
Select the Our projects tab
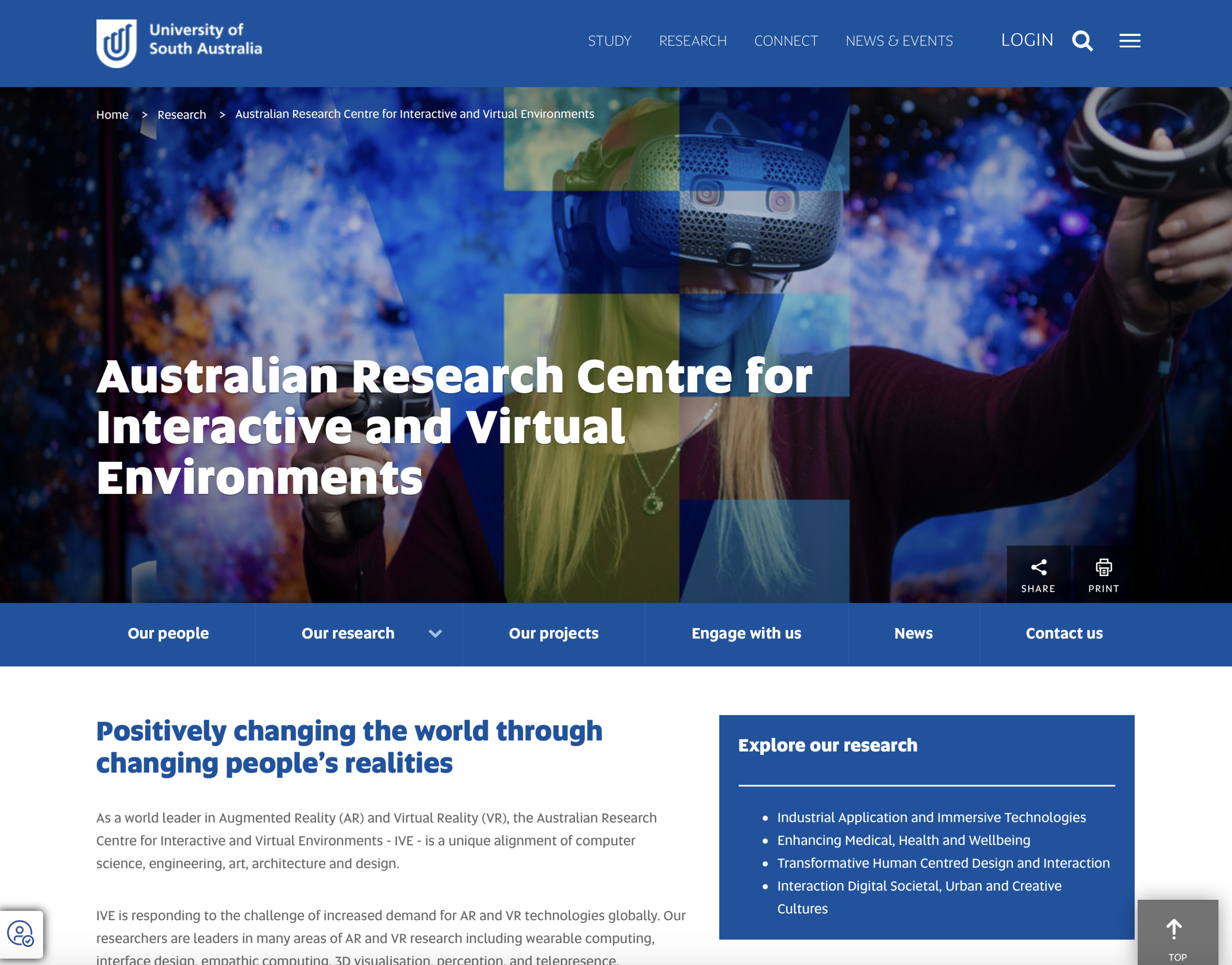click(x=553, y=633)
